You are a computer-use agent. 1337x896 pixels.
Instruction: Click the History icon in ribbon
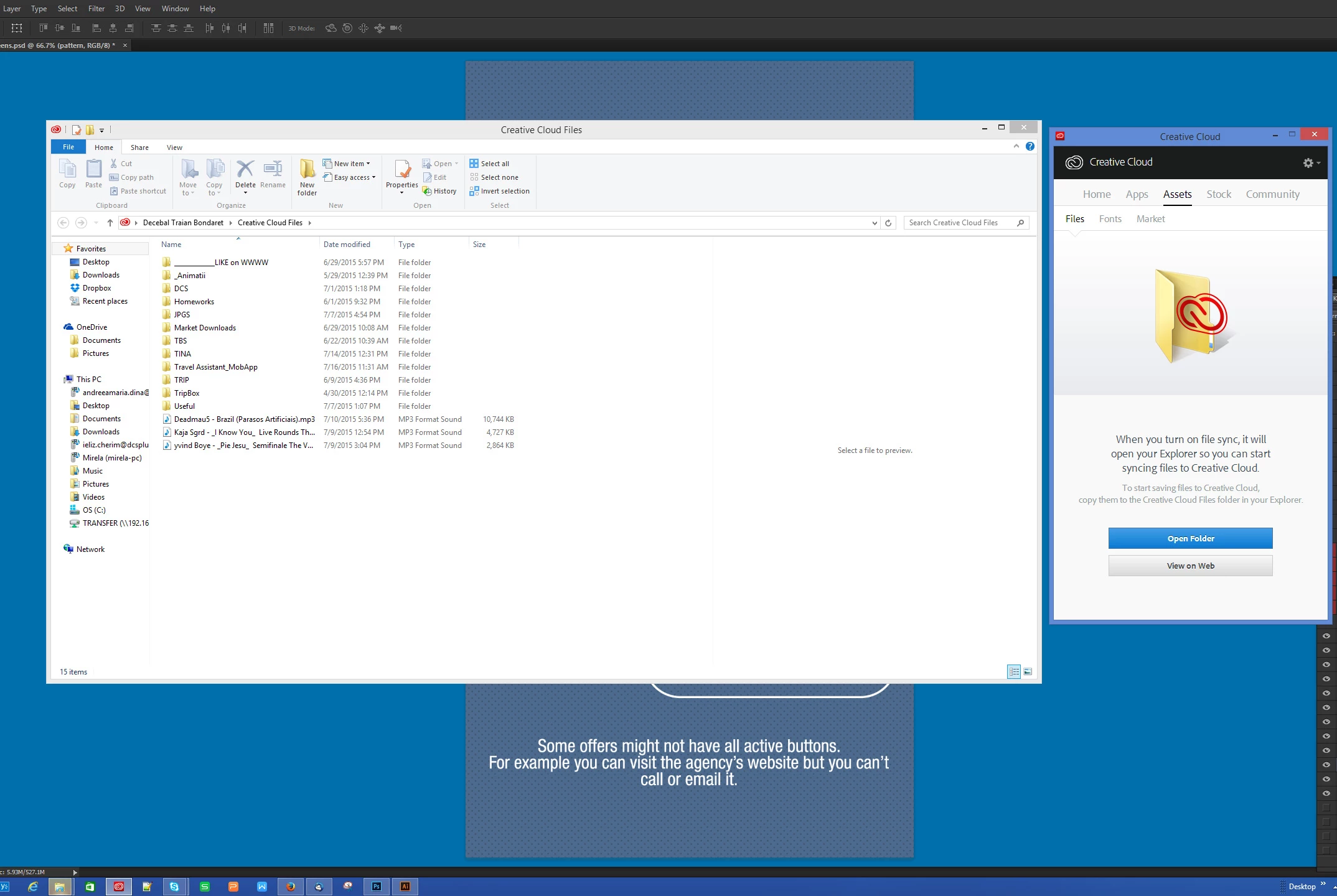(x=439, y=191)
